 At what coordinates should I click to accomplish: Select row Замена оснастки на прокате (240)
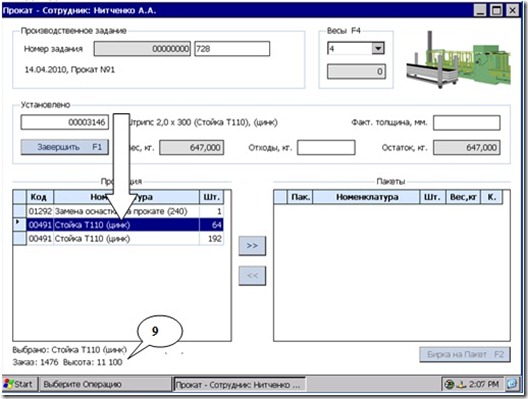tap(118, 211)
